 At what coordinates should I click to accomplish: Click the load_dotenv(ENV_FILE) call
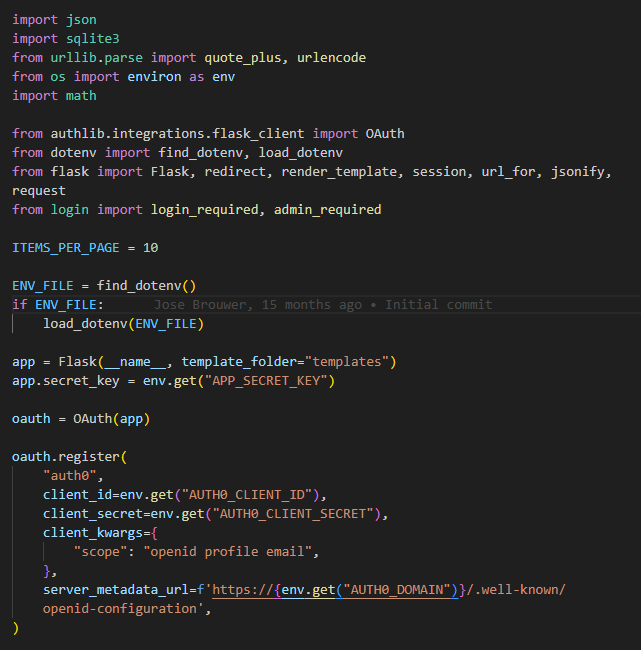(123, 323)
